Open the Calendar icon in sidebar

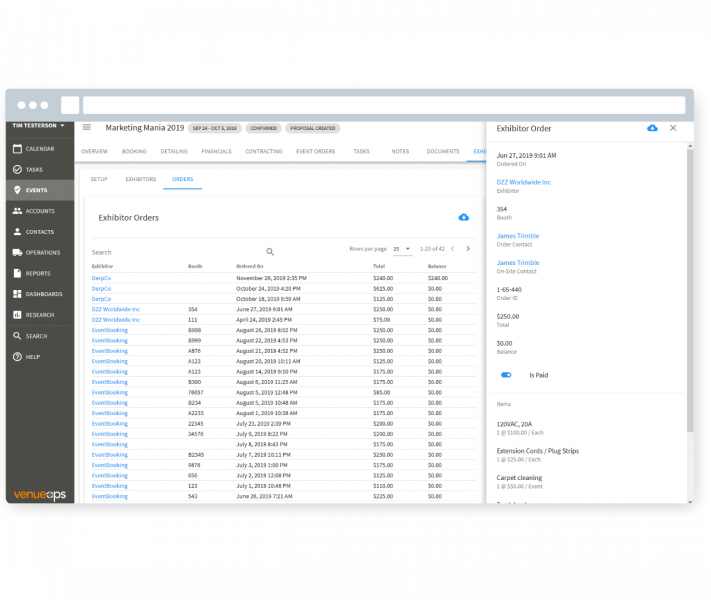(17, 149)
